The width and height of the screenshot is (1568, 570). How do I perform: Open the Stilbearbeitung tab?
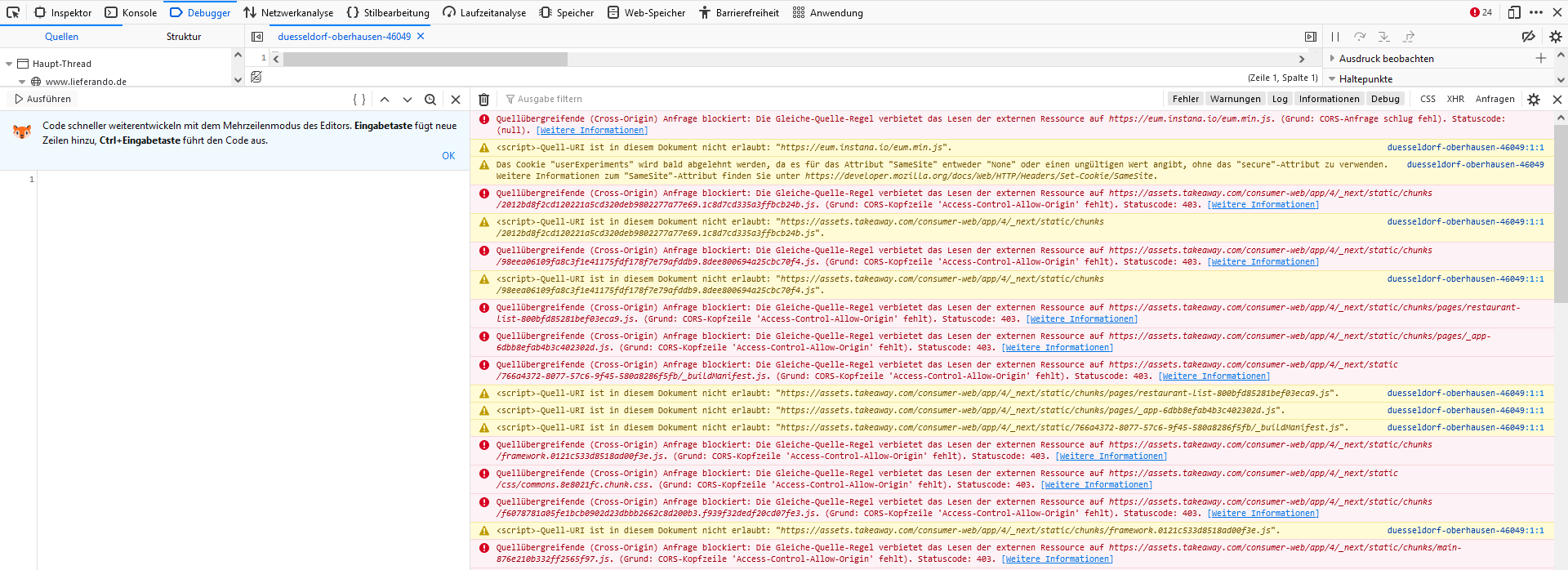[388, 12]
